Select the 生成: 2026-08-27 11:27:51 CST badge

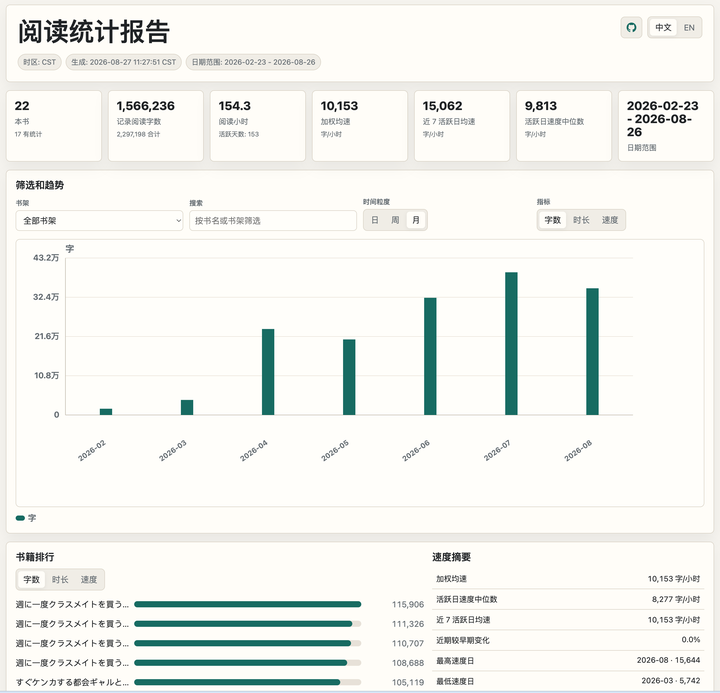coord(124,62)
